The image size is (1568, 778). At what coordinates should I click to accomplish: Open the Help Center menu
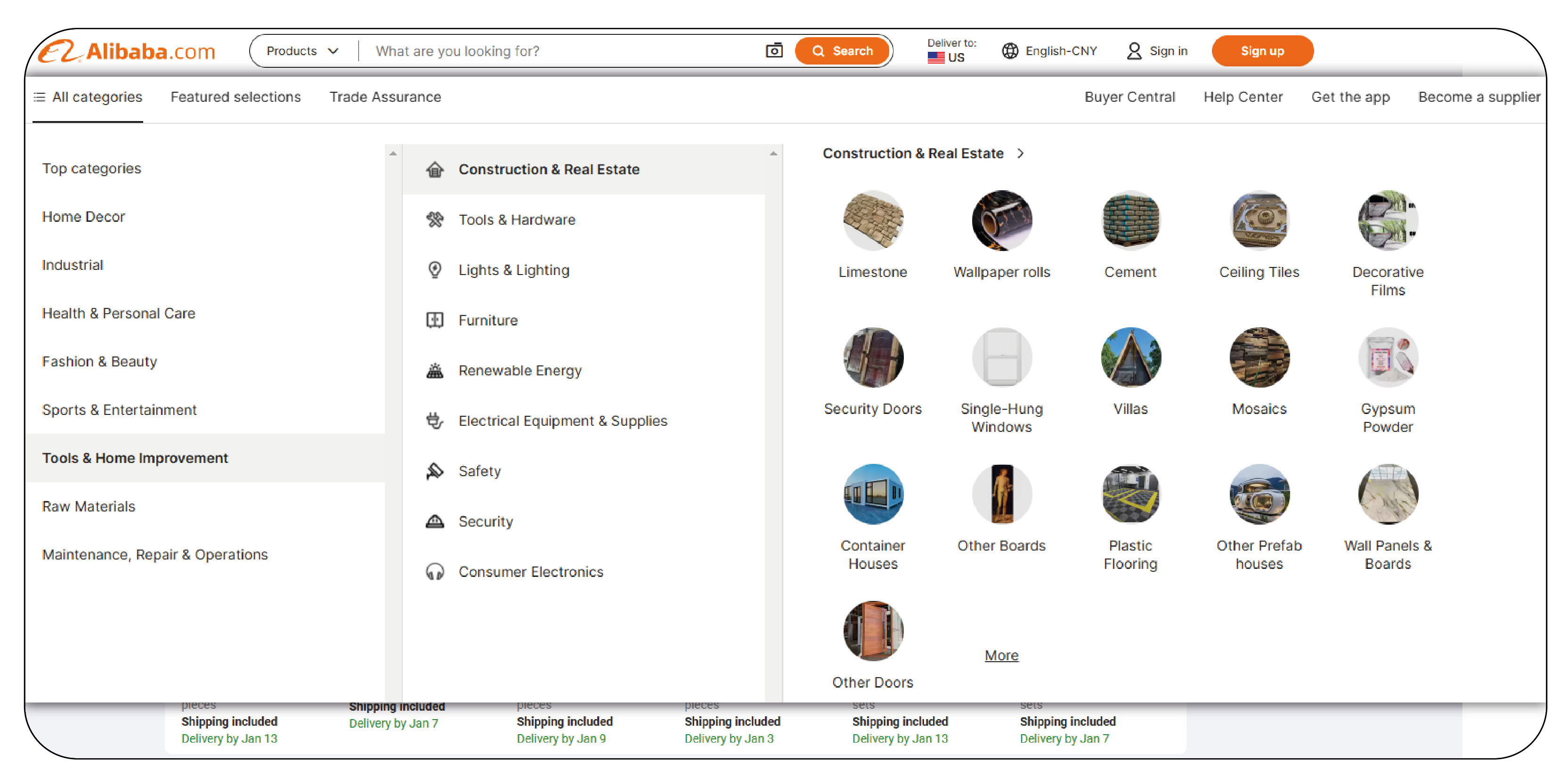(x=1243, y=97)
